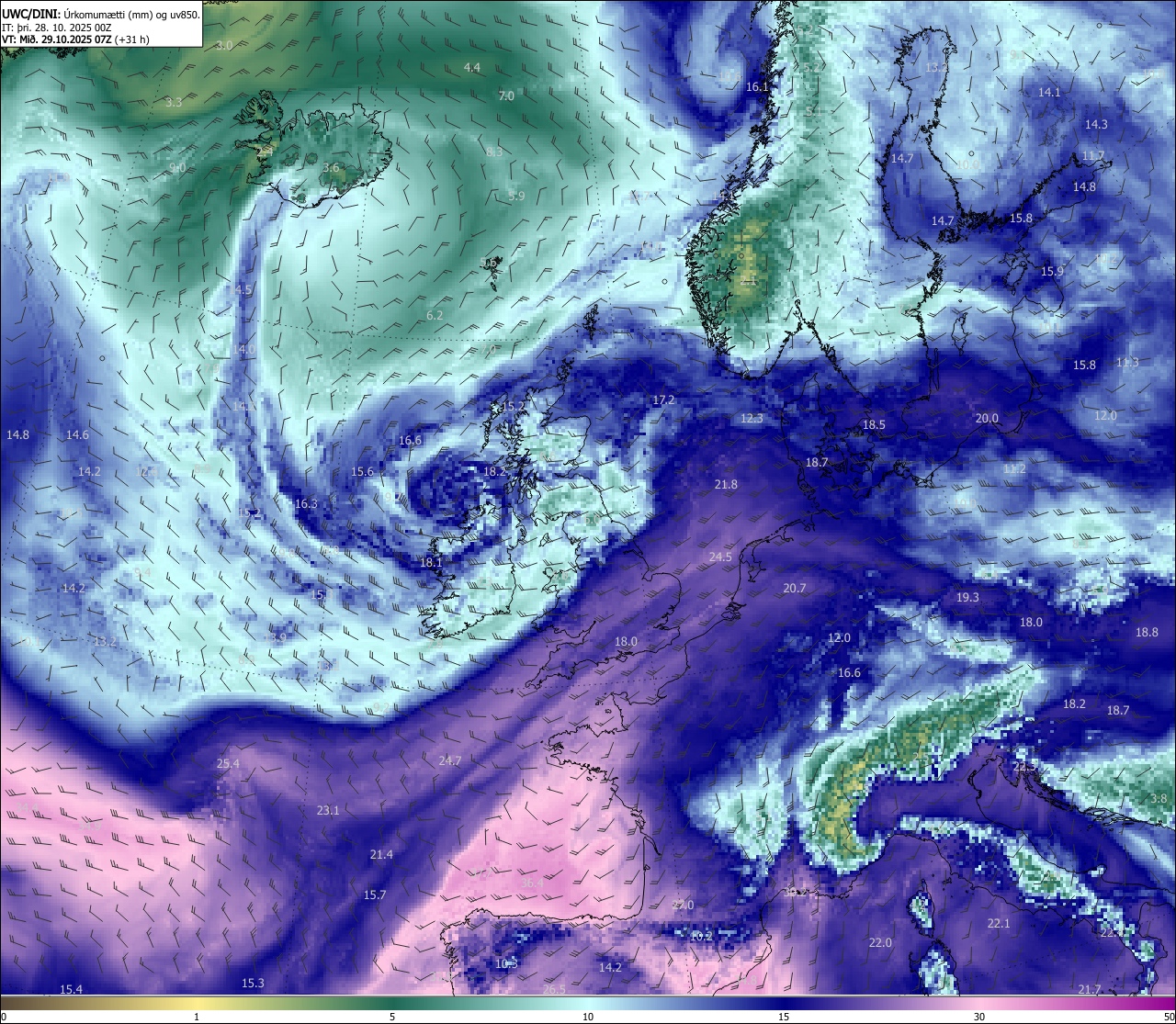This screenshot has height=1024, width=1176.
Task: Click the UWC/DINI map title text
Action: (101, 15)
